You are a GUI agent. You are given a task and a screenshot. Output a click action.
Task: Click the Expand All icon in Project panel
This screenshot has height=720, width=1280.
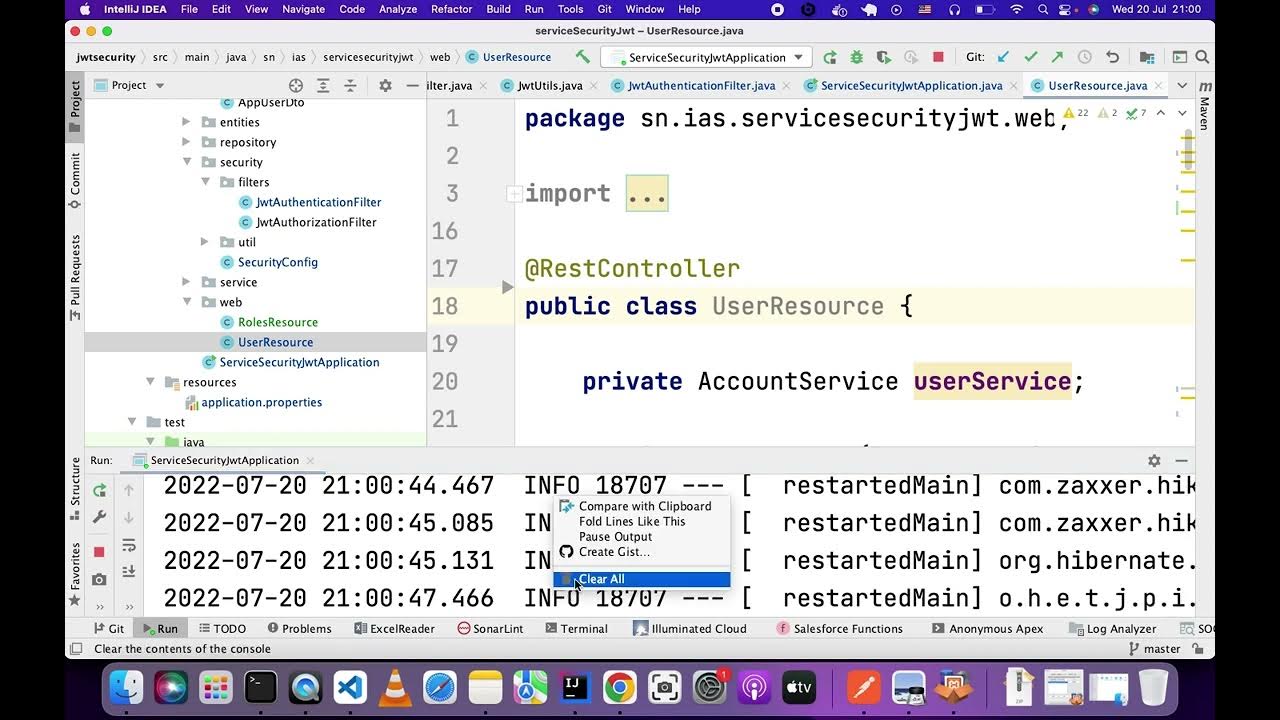(x=323, y=86)
